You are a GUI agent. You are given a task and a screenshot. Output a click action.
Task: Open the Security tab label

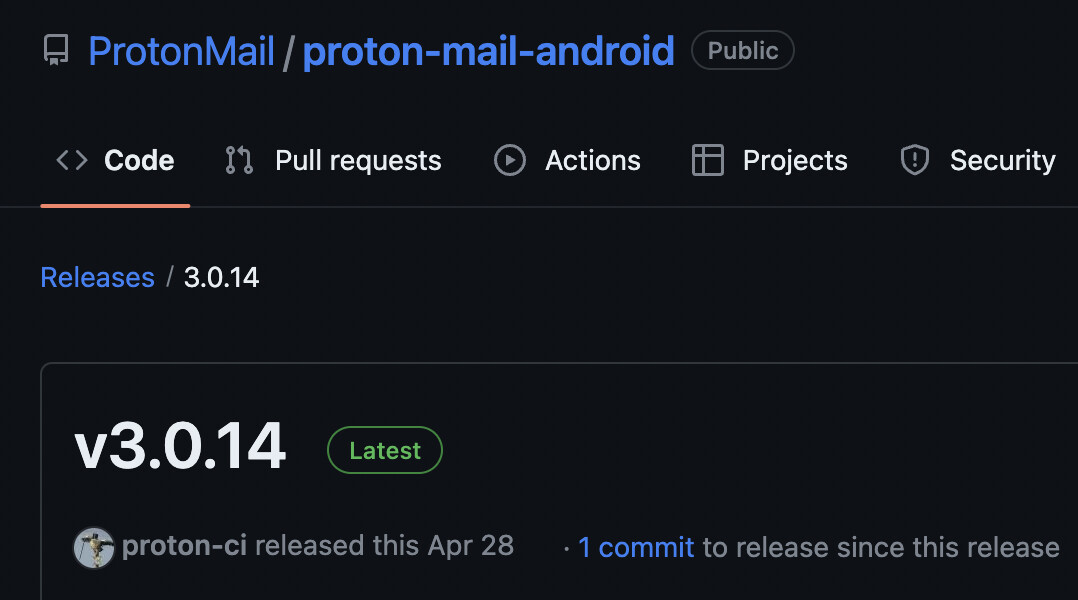[x=1002, y=160]
